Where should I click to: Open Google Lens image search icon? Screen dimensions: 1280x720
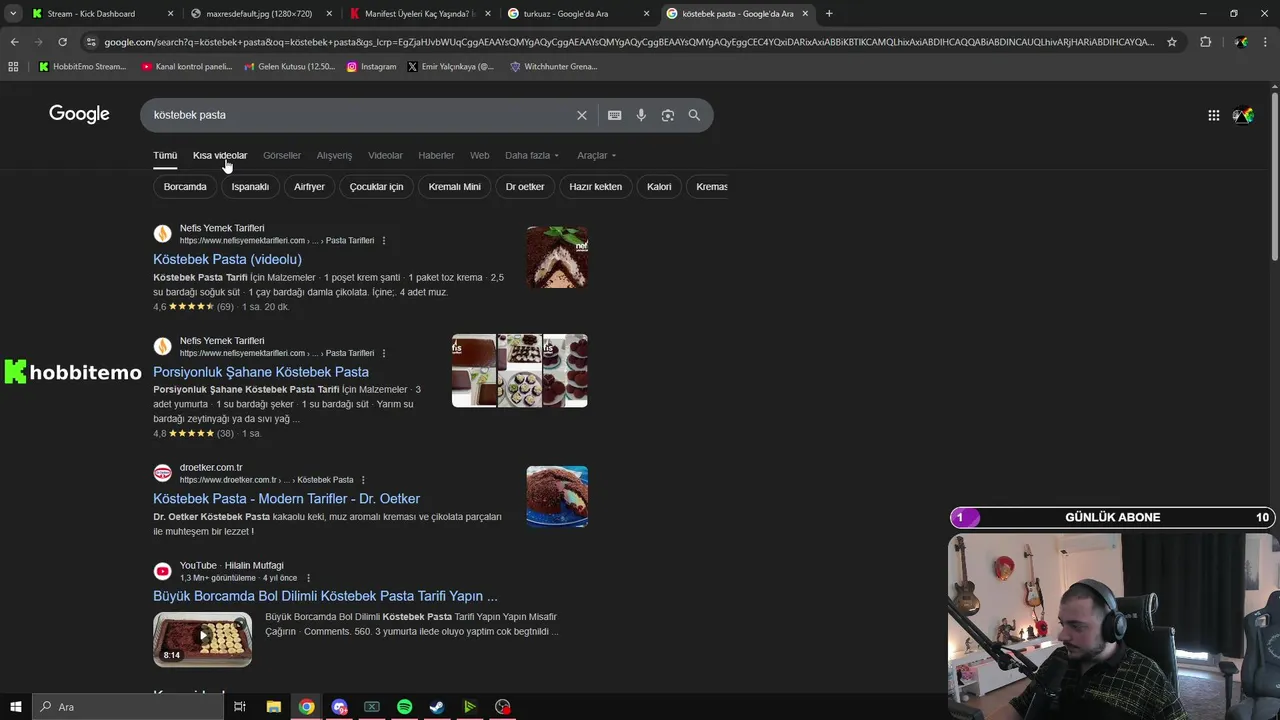click(667, 115)
